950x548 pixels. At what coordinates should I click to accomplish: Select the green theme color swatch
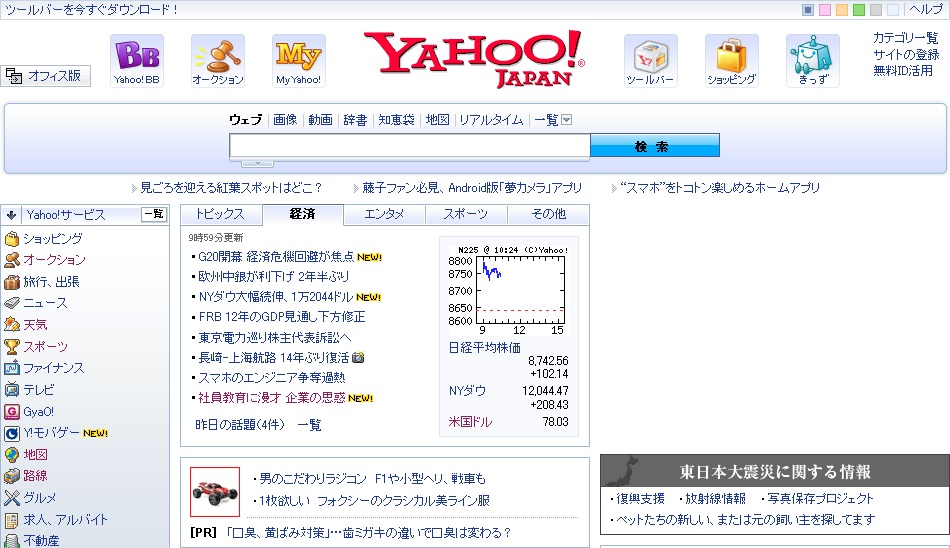click(x=859, y=10)
